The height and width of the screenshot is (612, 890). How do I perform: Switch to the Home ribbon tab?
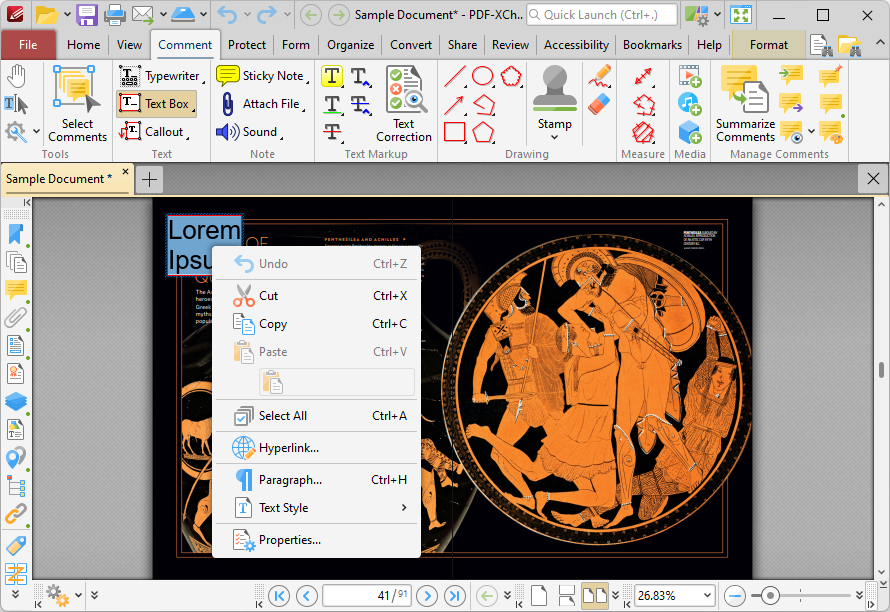coord(83,45)
